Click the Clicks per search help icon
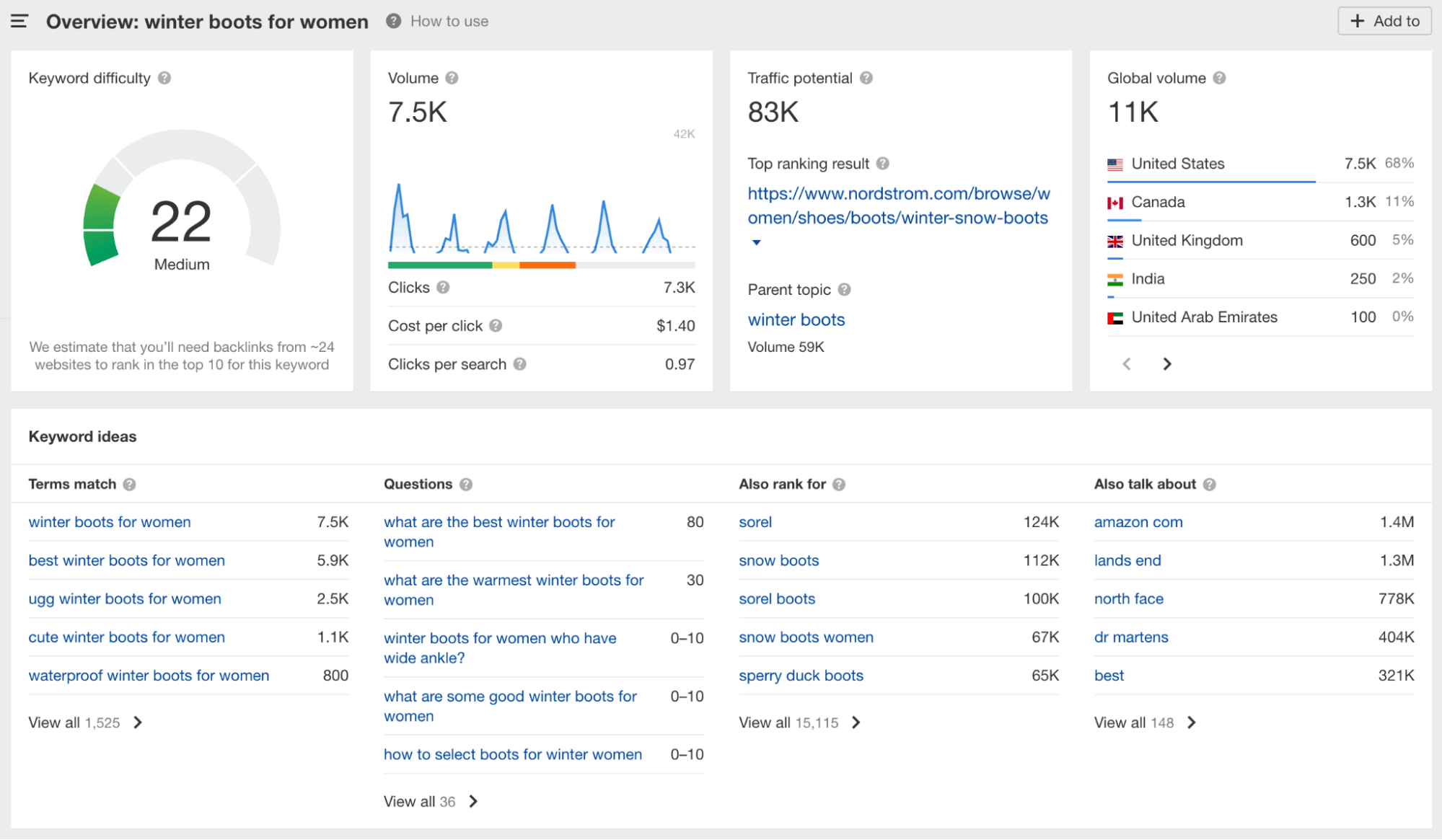The image size is (1442, 840). point(519,364)
